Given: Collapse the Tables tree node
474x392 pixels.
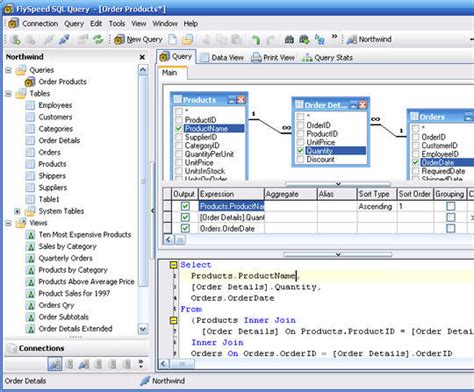Looking at the screenshot, I should pos(8,94).
